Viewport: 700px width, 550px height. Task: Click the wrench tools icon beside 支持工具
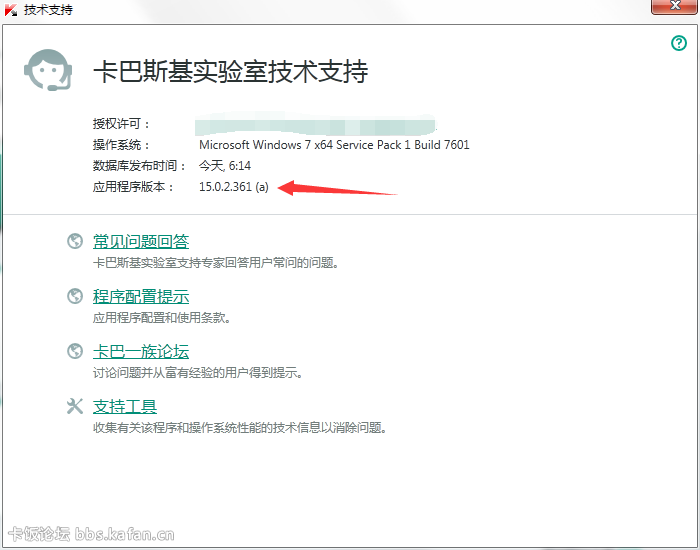coord(75,406)
